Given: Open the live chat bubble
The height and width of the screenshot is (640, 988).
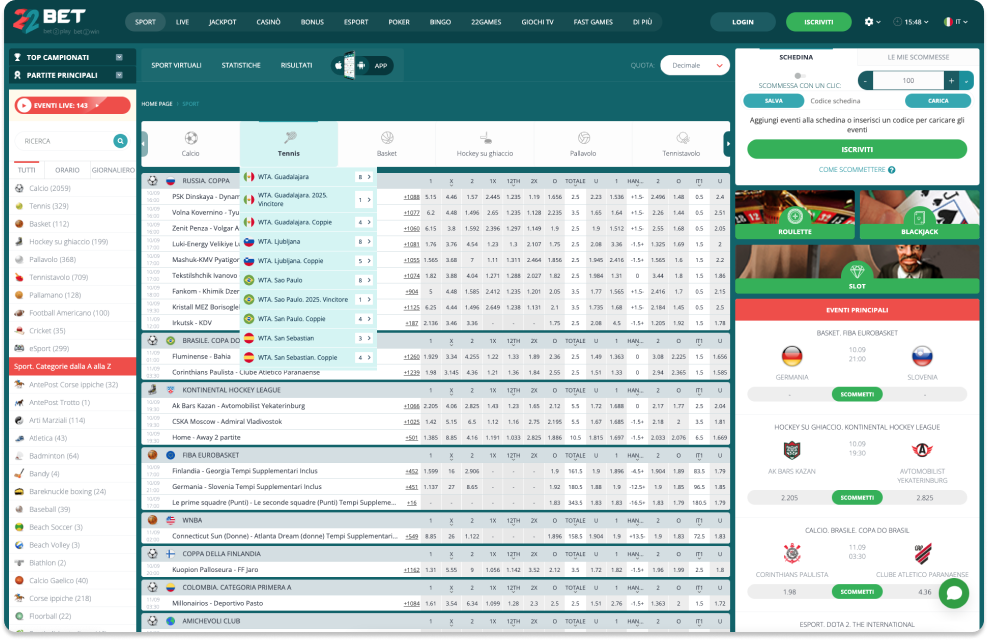Looking at the screenshot, I should [953, 592].
